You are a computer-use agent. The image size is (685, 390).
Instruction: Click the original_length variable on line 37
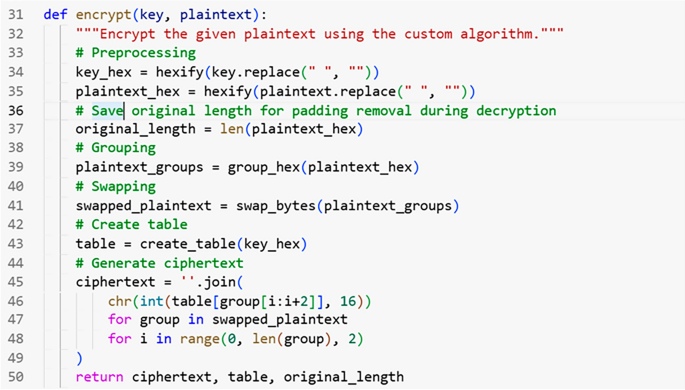(135, 129)
